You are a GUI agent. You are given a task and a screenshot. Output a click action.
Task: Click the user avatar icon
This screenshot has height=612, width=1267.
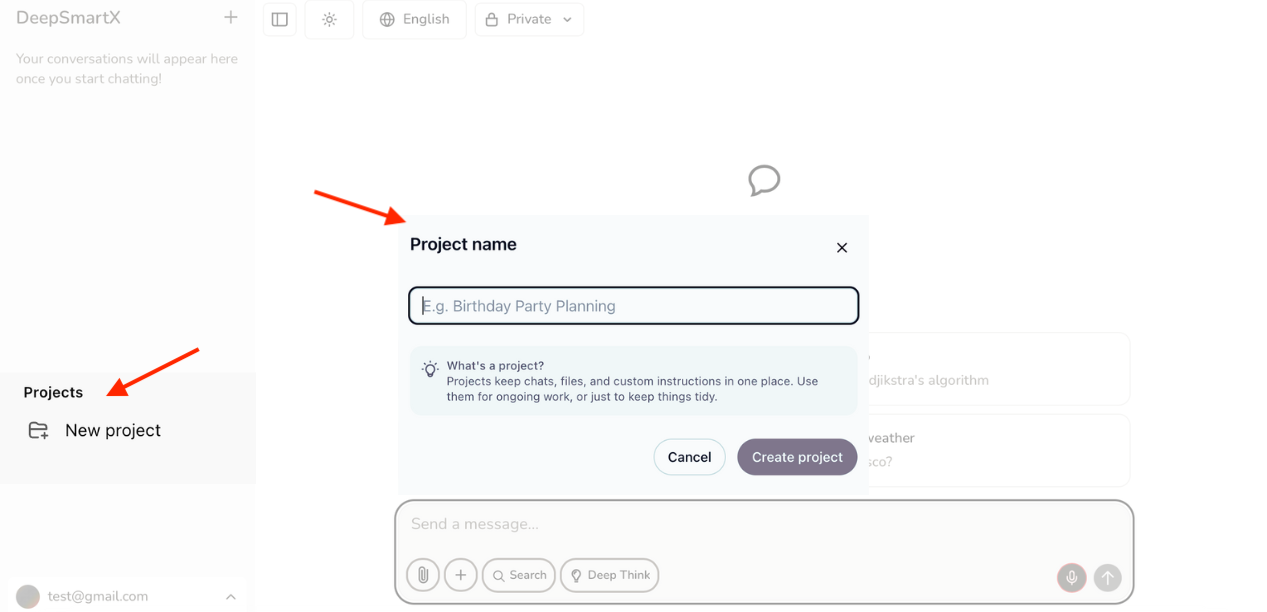(28, 597)
